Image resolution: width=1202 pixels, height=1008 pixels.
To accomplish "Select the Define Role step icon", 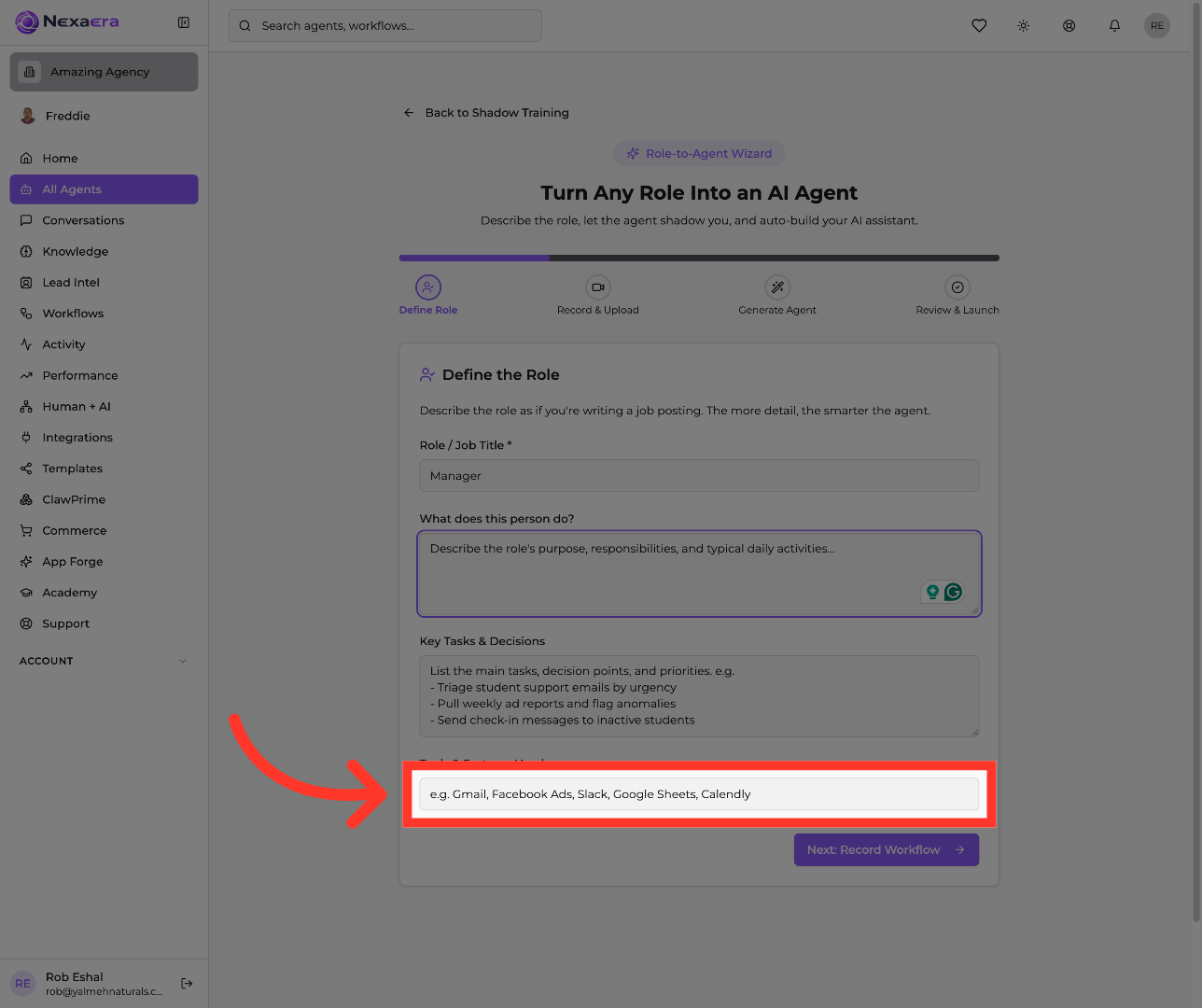I will pyautogui.click(x=428, y=287).
